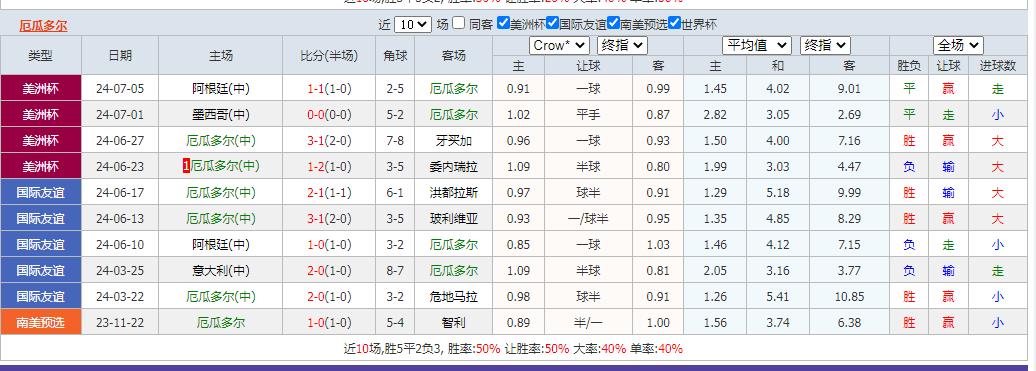Click 美洲杯 label in the 24-07-05 row
Viewport: 1036px width, 371px height.
click(x=41, y=88)
